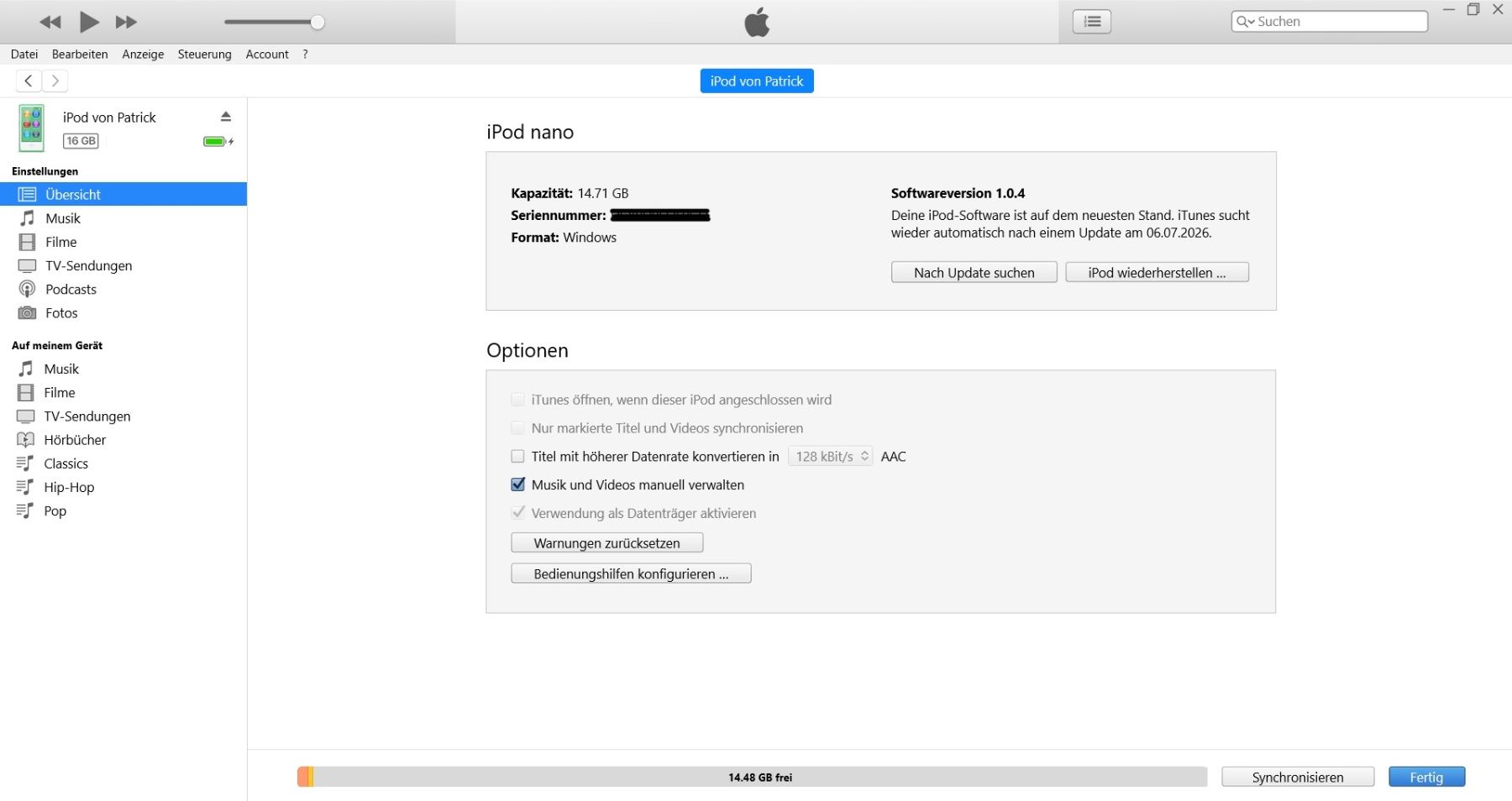Image resolution: width=1512 pixels, height=801 pixels.
Task: Select the iPod von Patrick tab
Action: click(757, 81)
